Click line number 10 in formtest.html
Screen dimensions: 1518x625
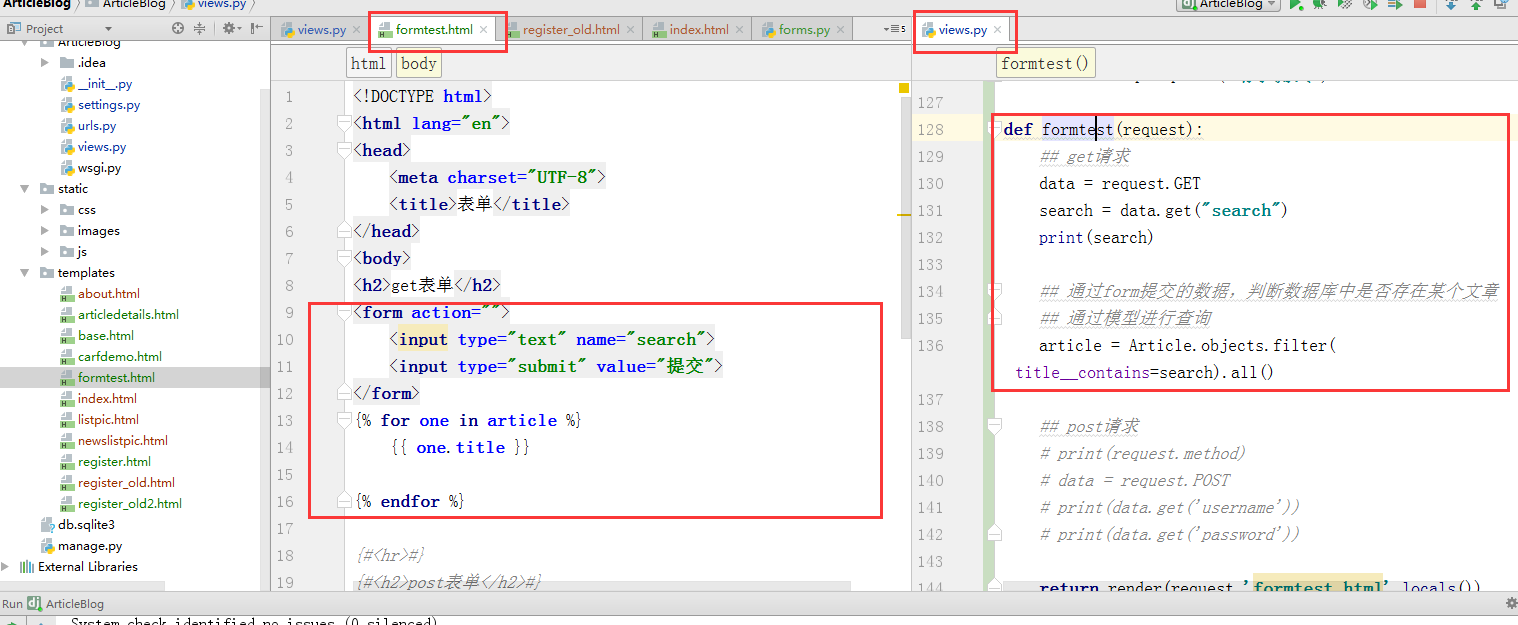(x=286, y=339)
